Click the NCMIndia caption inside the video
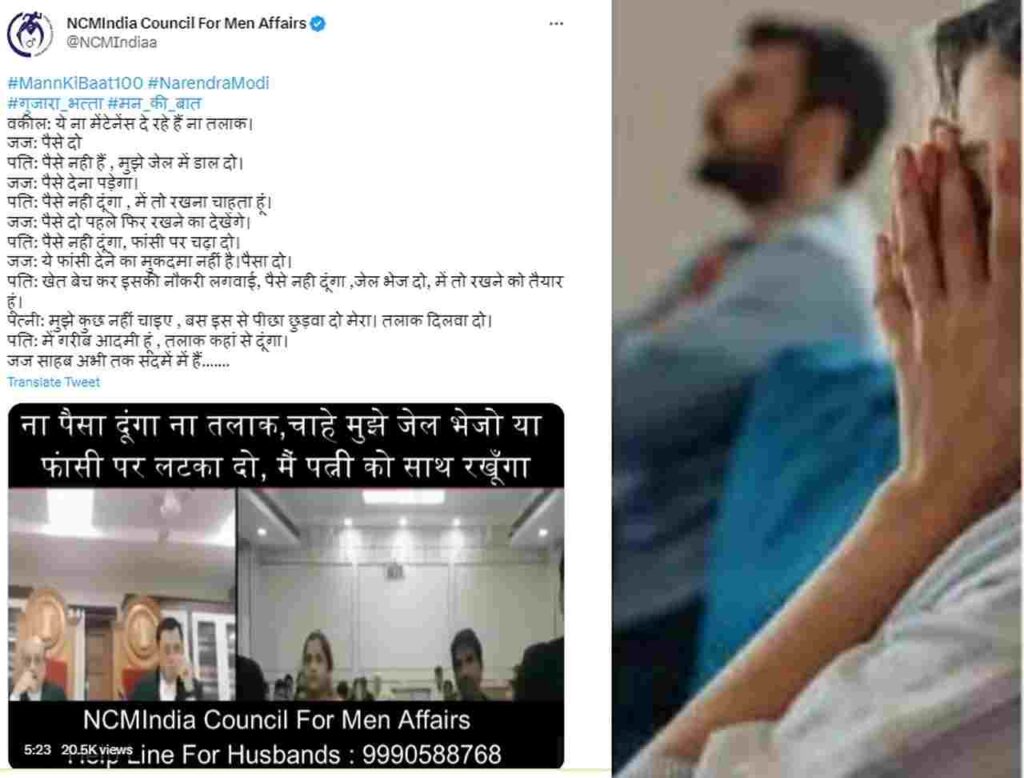The width and height of the screenshot is (1024, 778). (x=276, y=720)
